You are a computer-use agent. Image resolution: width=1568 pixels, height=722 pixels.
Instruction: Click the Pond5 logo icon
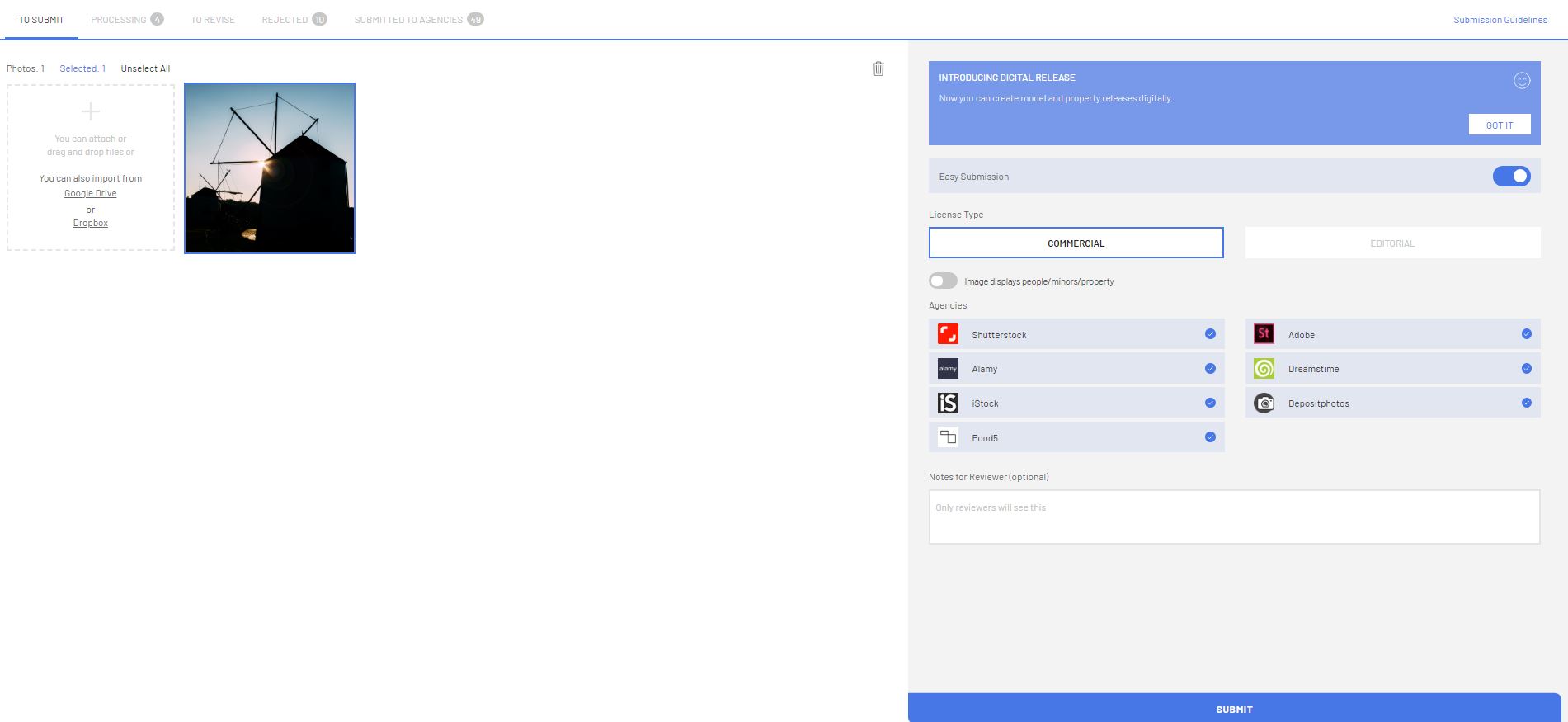coord(948,437)
